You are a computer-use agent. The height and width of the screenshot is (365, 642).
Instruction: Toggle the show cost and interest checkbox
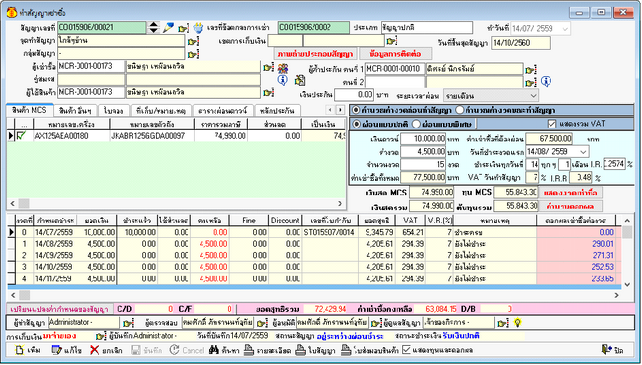(x=406, y=350)
